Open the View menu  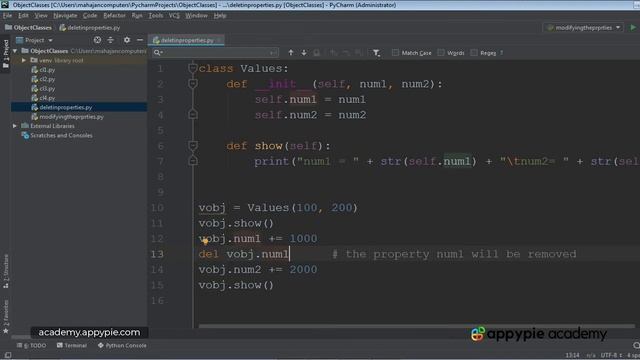click(41, 16)
